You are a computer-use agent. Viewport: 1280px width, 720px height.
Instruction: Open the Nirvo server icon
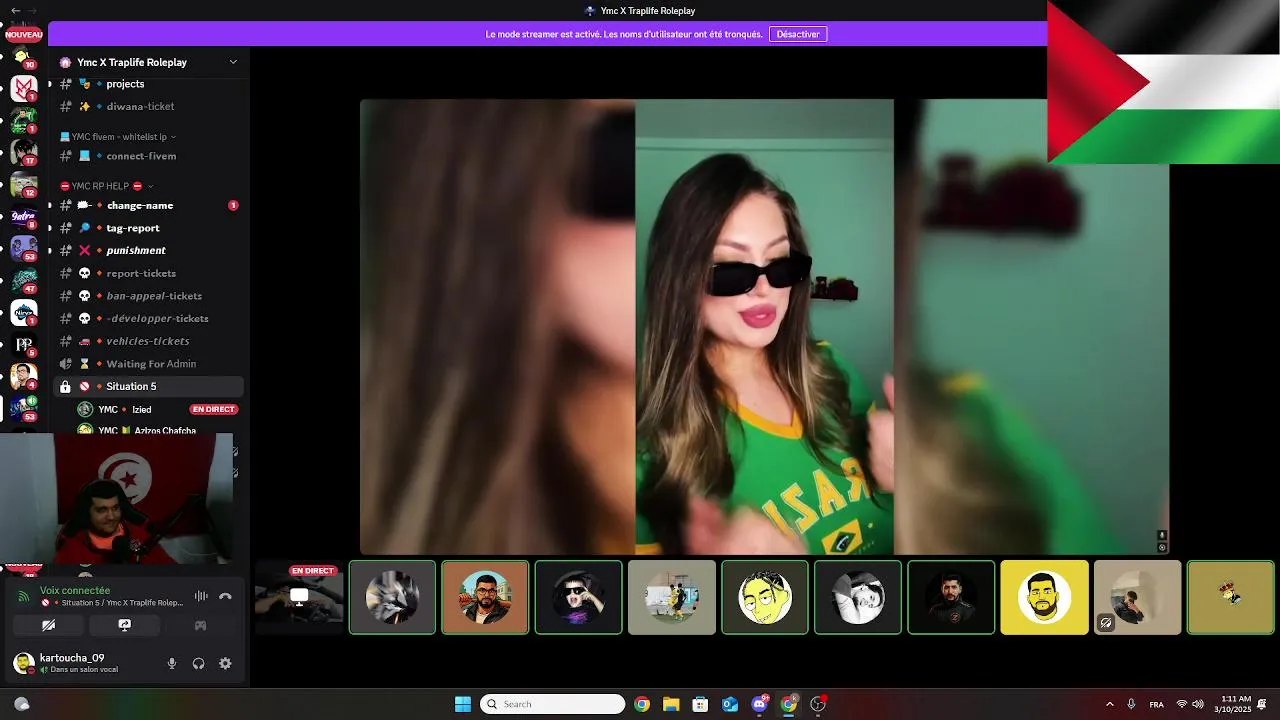[x=24, y=312]
